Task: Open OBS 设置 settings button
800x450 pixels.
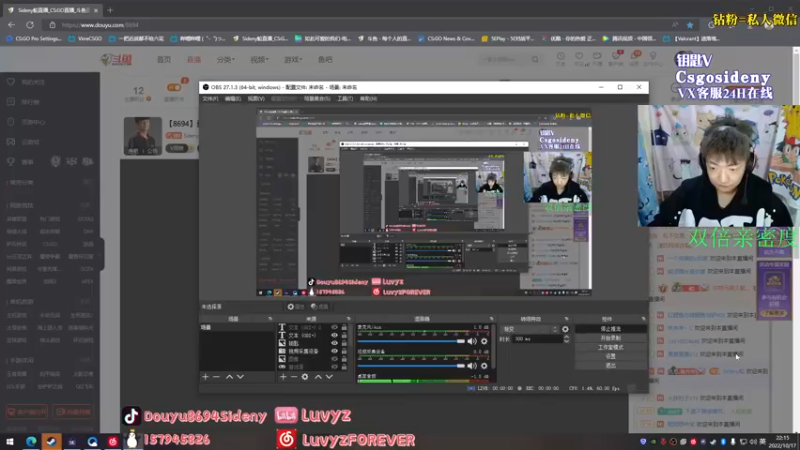Action: (x=611, y=357)
